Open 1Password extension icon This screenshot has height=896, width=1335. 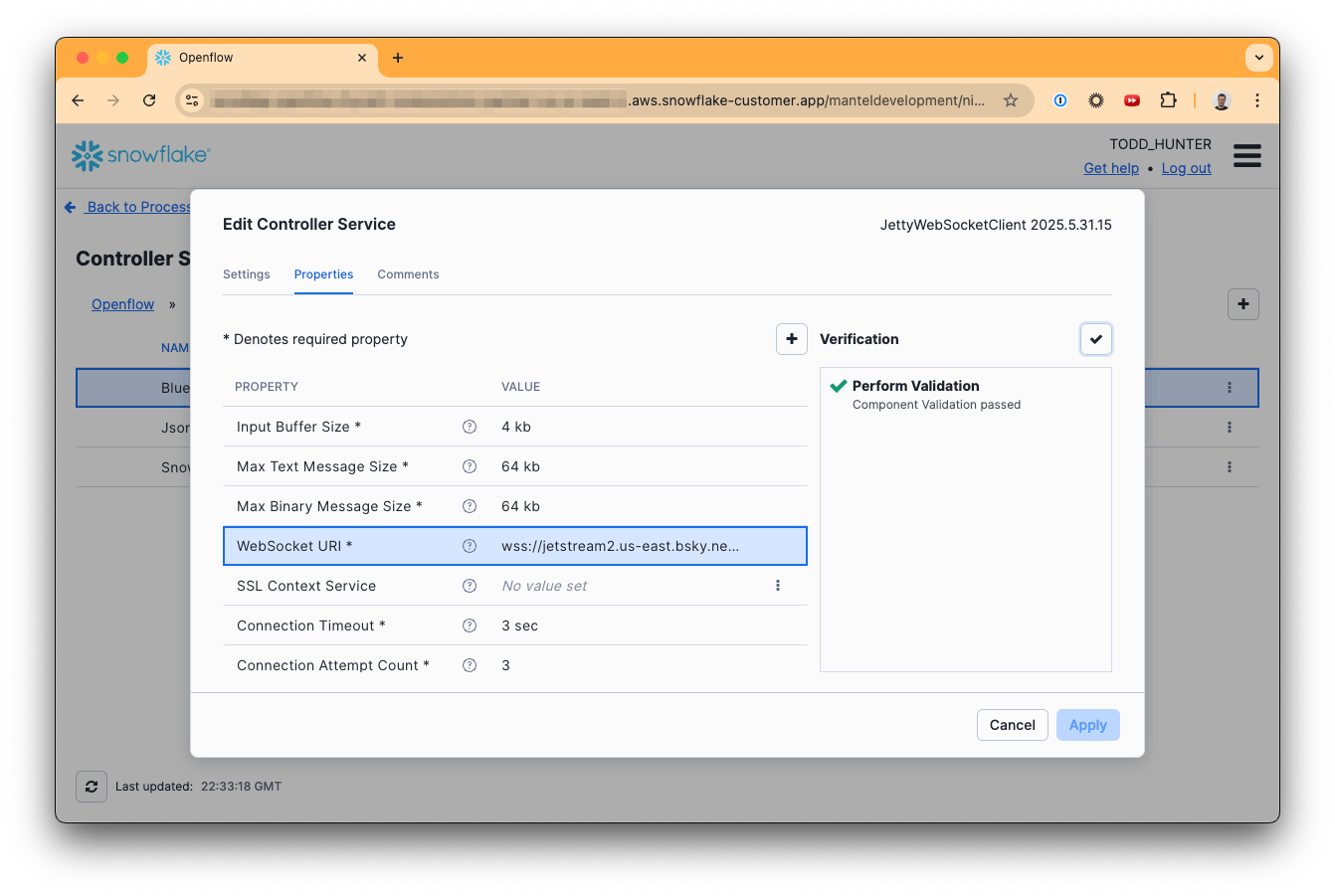pos(1060,100)
